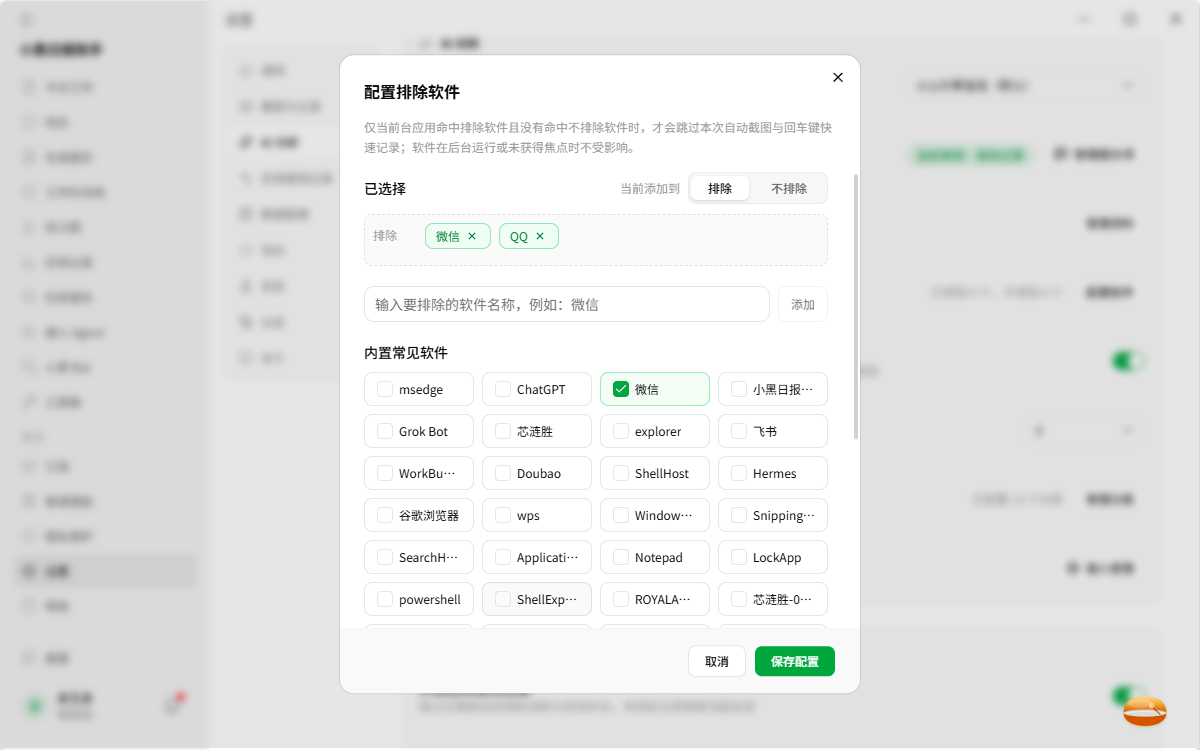Tick the WorkBu… checkbox

click(x=385, y=473)
